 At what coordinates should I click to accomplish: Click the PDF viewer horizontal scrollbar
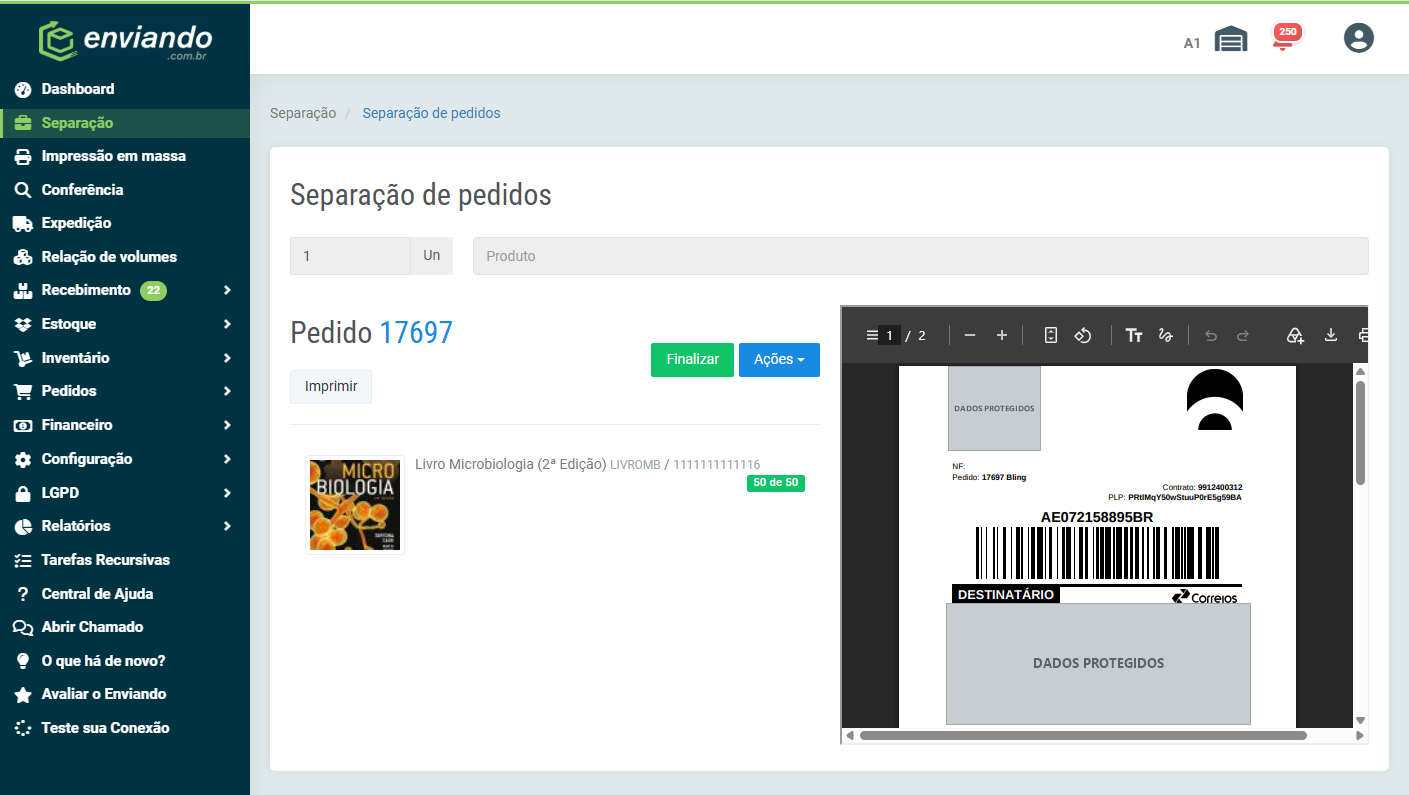(1083, 736)
